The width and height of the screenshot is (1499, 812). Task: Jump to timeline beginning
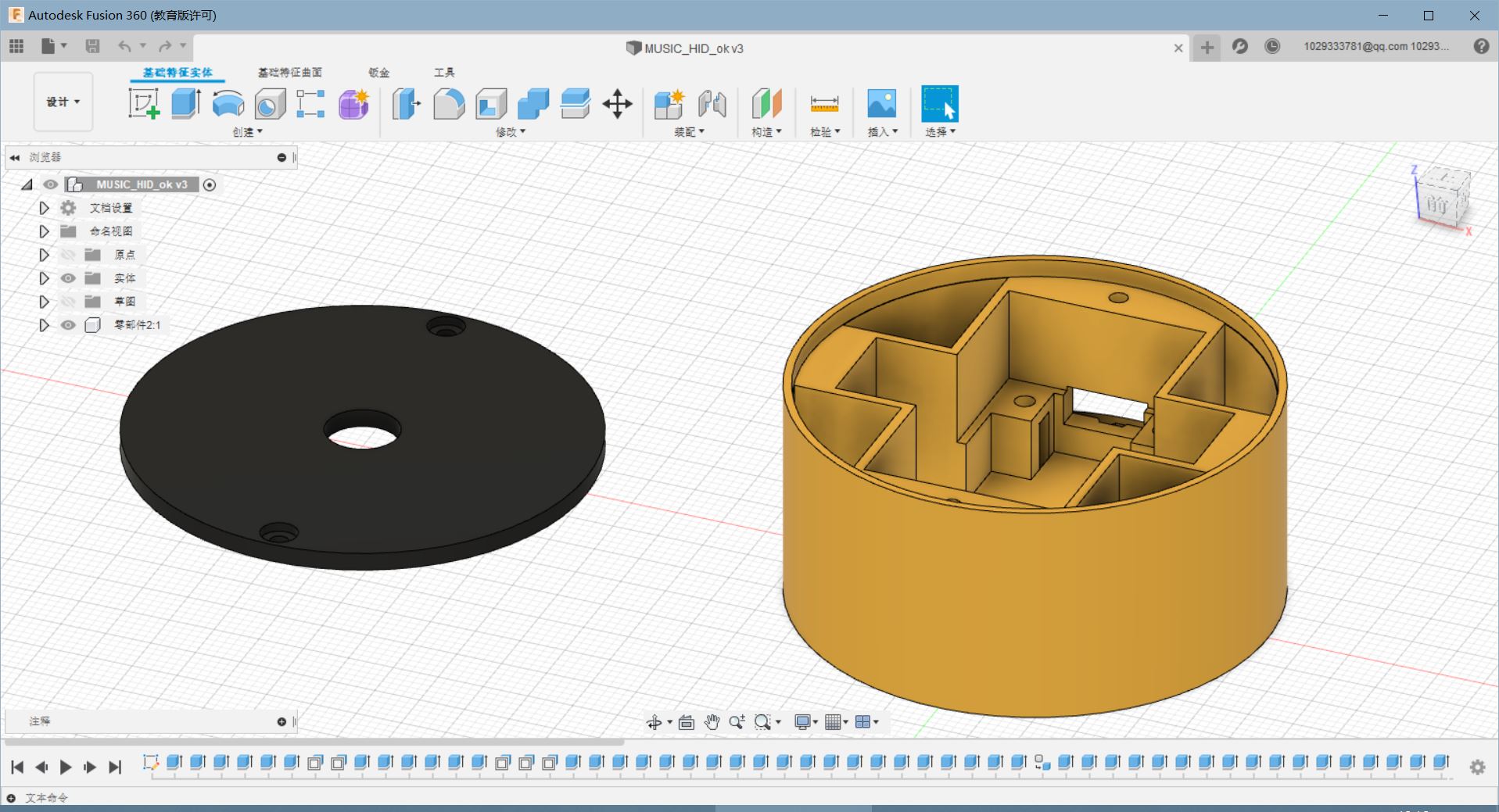click(17, 767)
